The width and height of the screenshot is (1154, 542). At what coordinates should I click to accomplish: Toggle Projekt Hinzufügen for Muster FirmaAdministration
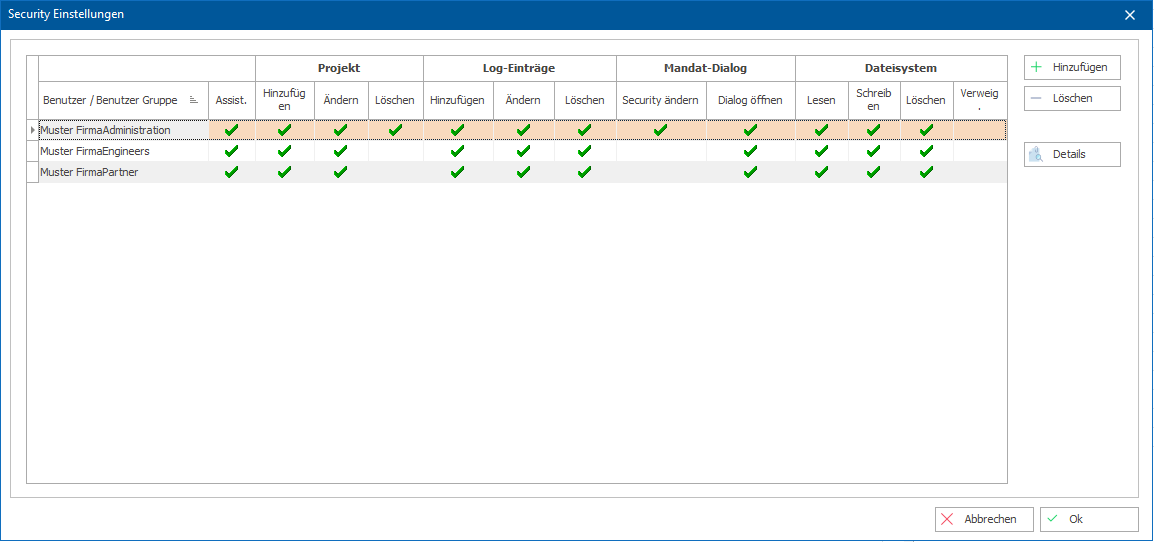click(285, 130)
